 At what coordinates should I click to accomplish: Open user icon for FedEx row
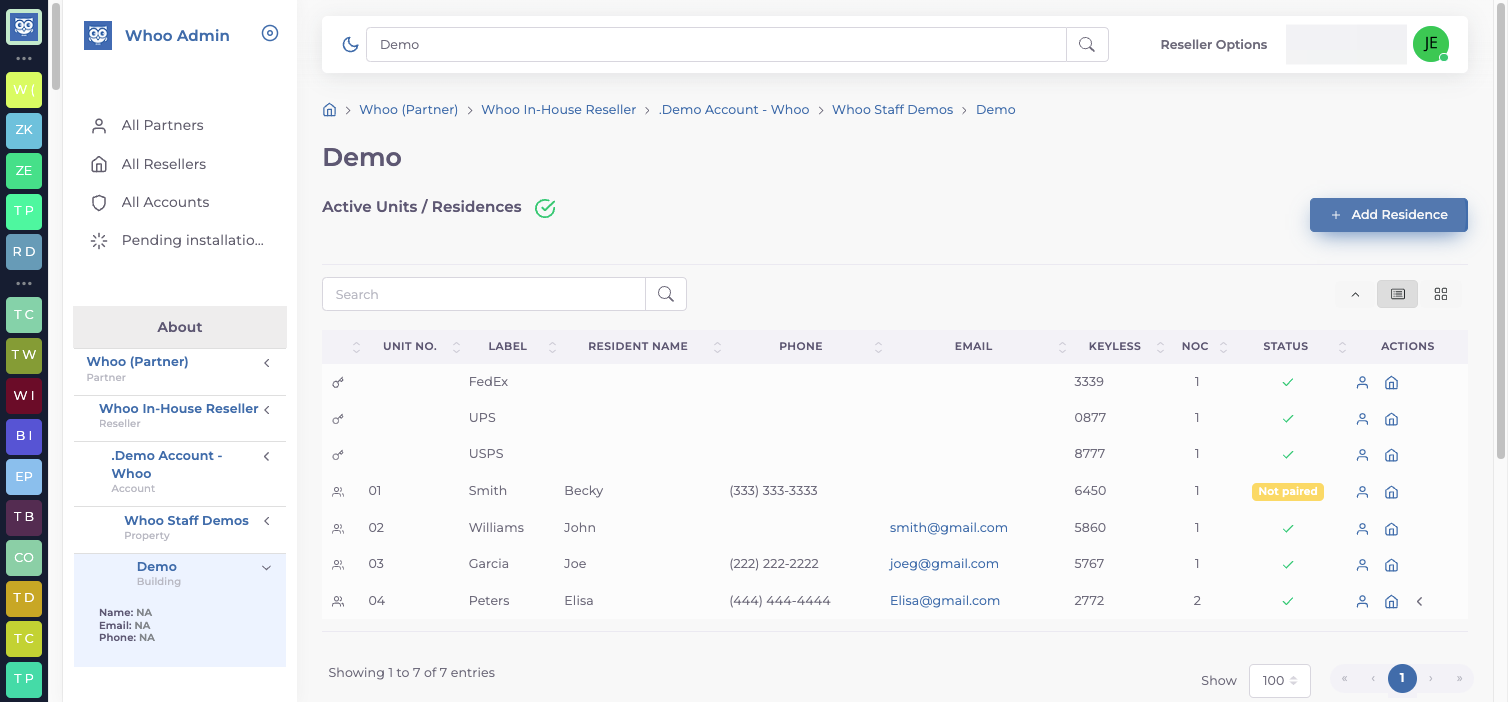click(1362, 382)
